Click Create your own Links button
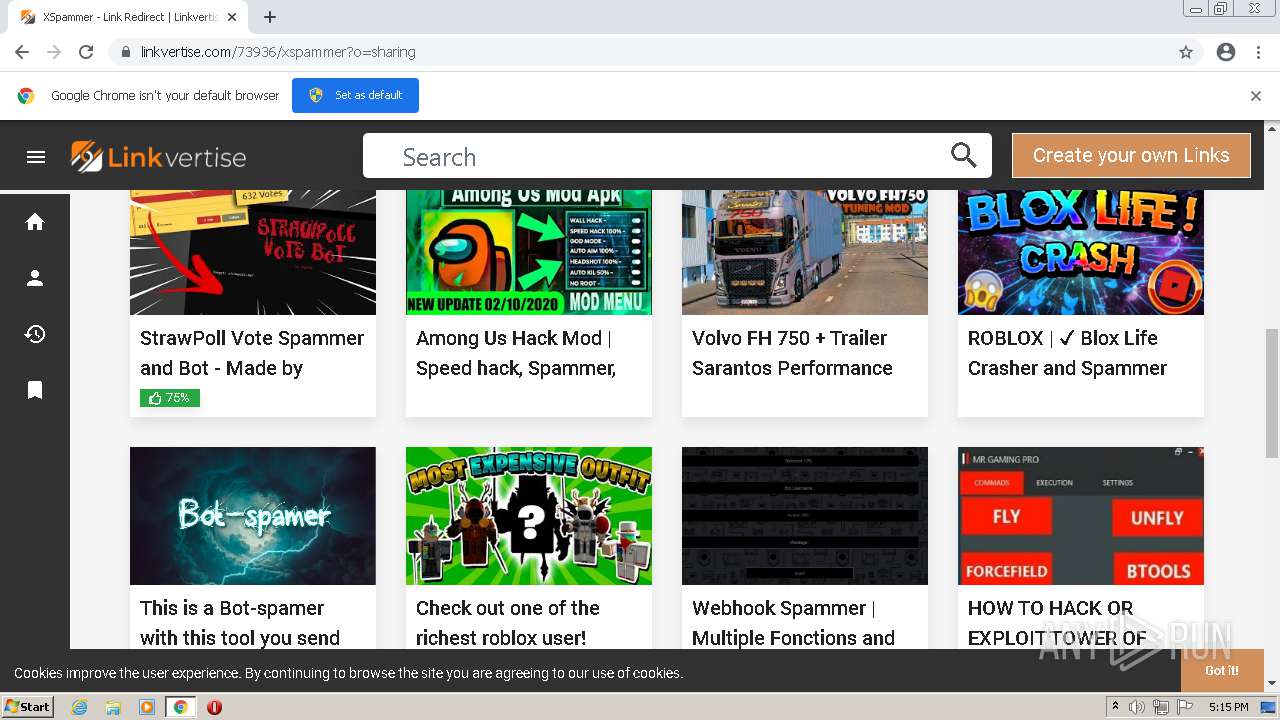Screen dimensions: 1280x720 tap(1131, 155)
